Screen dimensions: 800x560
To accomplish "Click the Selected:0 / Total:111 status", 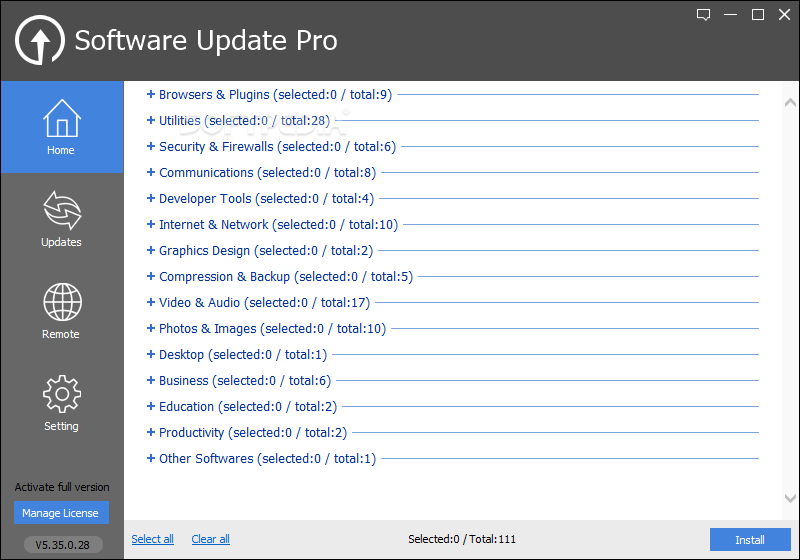I will (x=462, y=539).
